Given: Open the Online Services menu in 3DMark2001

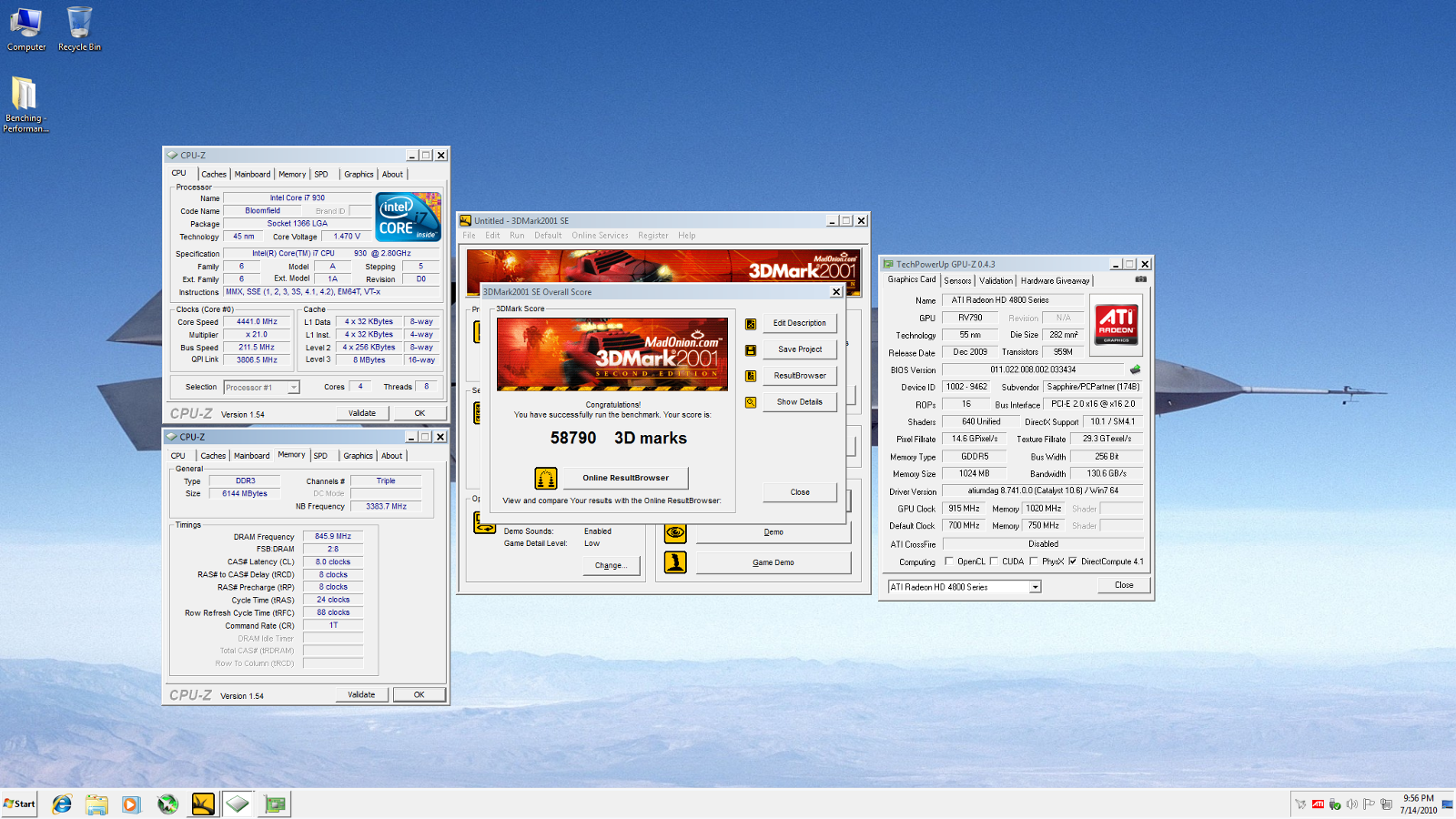Looking at the screenshot, I should pyautogui.click(x=600, y=236).
